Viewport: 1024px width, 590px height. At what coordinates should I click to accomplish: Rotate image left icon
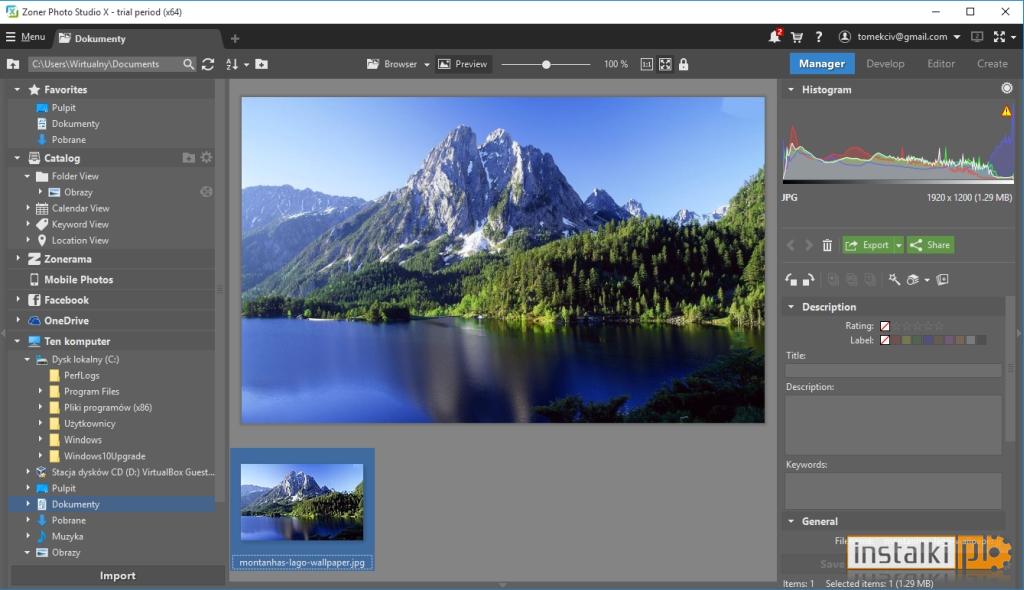[x=791, y=280]
